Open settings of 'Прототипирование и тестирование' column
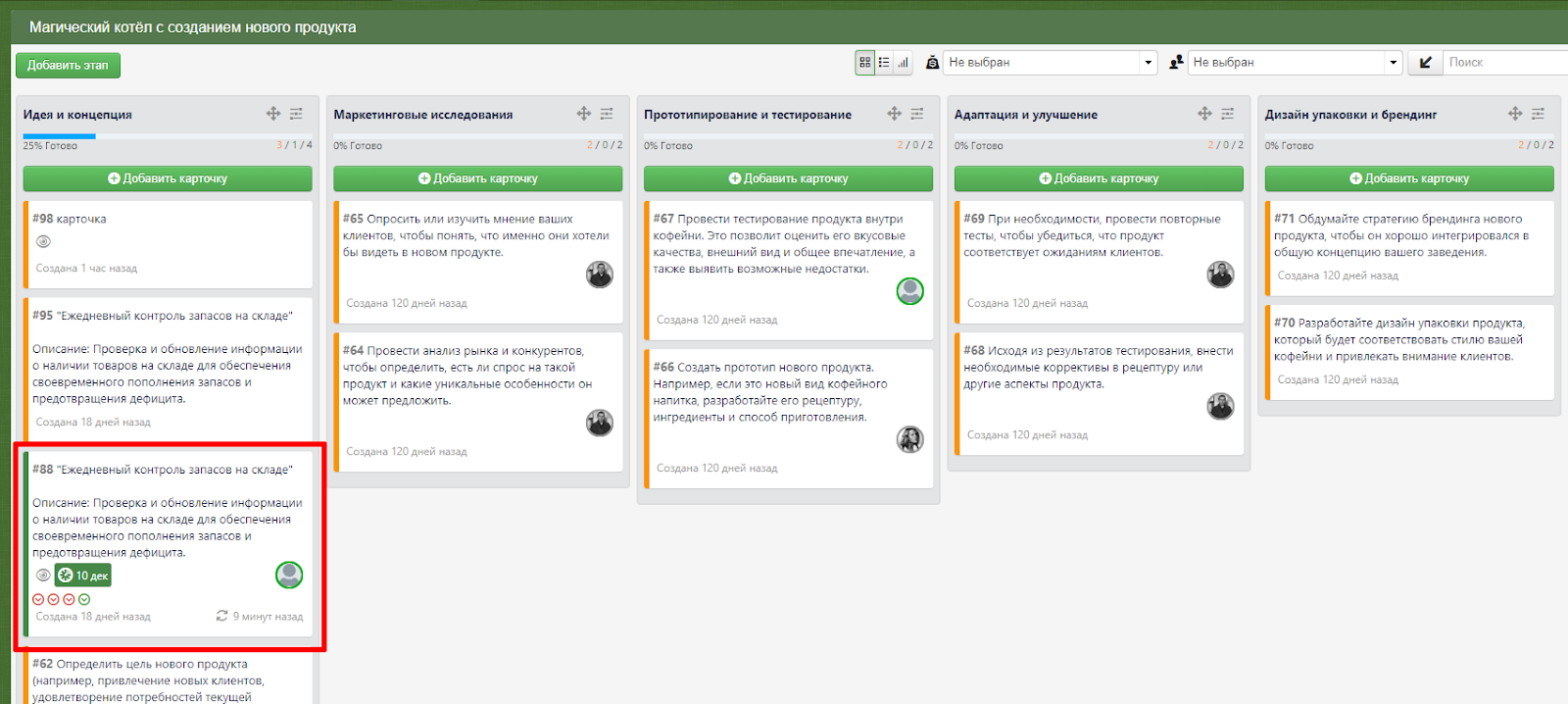The height and width of the screenshot is (704, 1568). tap(917, 114)
